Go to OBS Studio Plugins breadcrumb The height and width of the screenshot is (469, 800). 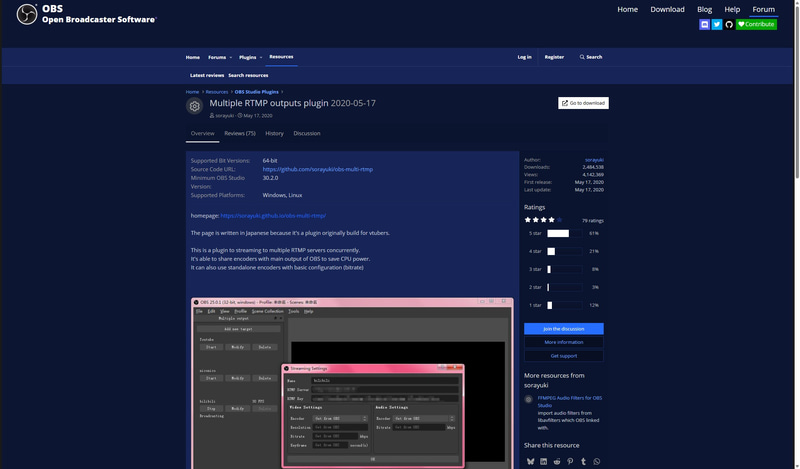pyautogui.click(x=257, y=92)
